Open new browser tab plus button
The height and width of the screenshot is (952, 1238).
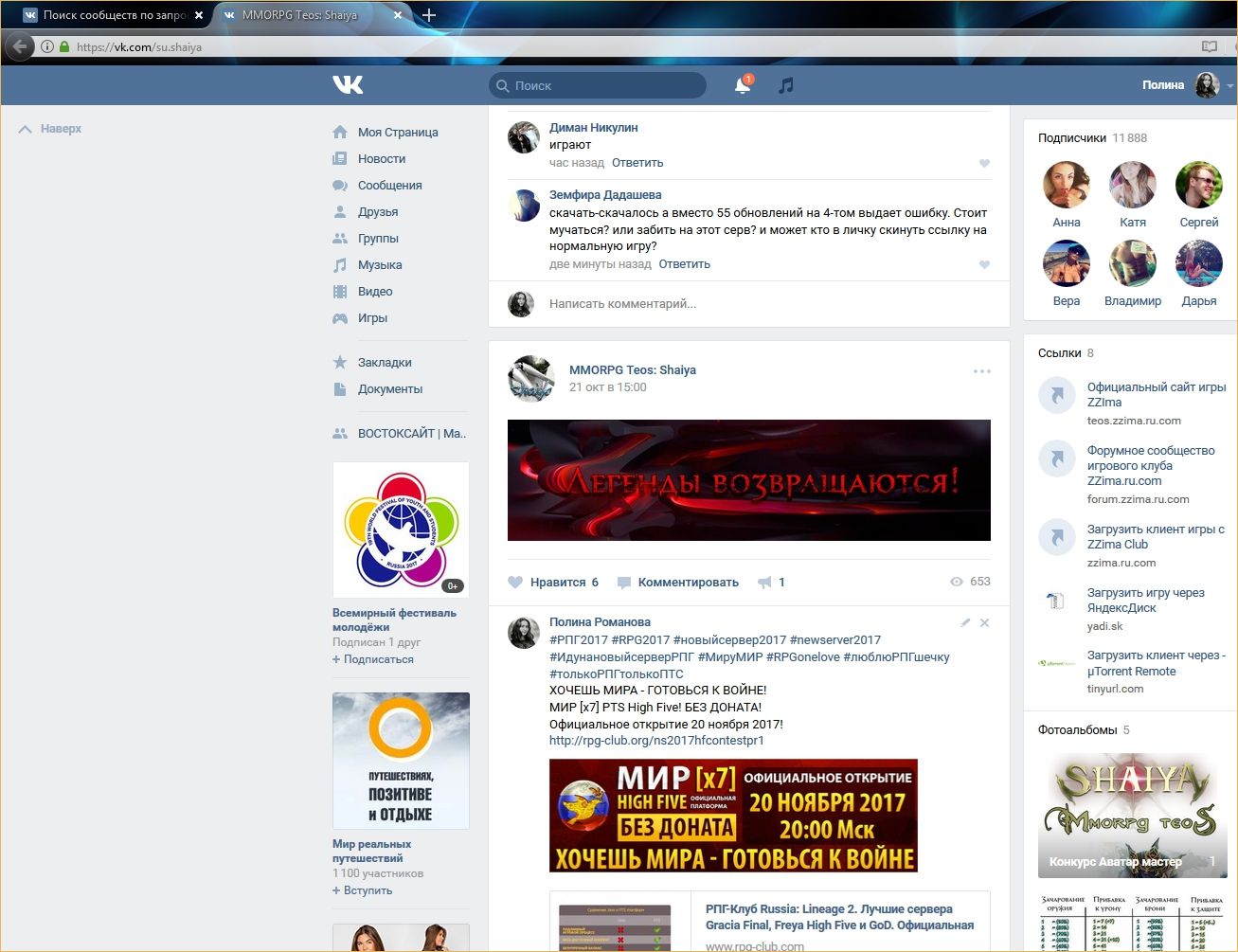tap(429, 15)
